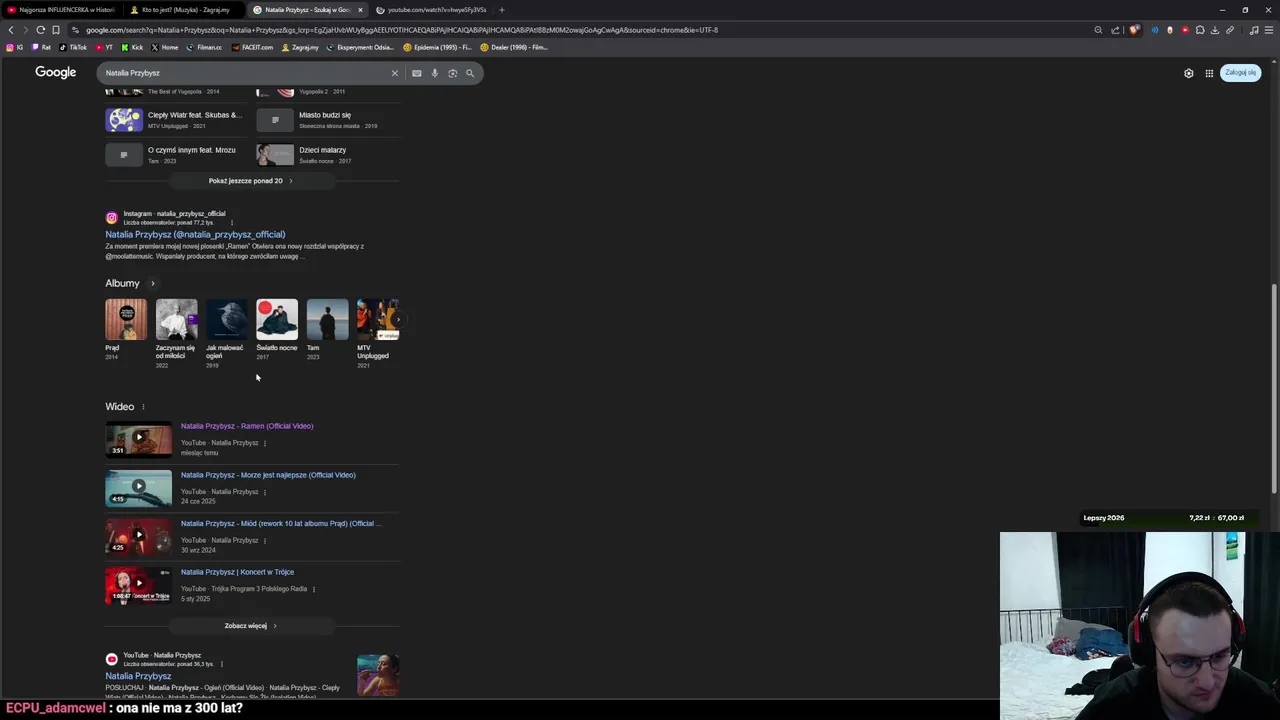Open the Tam album cover

pyautogui.click(x=327, y=320)
